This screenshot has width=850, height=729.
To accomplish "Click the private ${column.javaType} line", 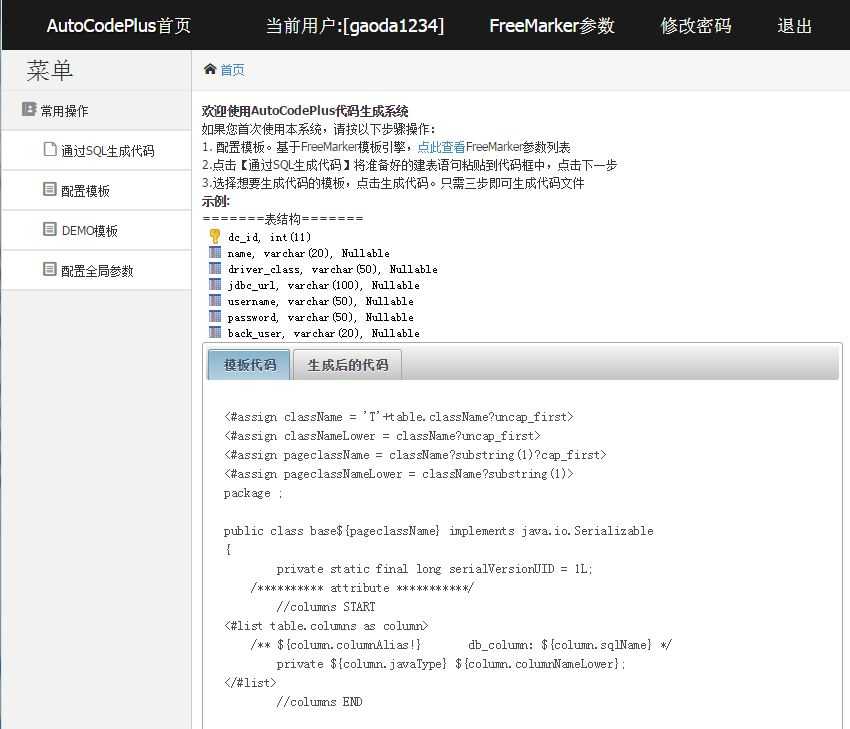I will coord(451,663).
